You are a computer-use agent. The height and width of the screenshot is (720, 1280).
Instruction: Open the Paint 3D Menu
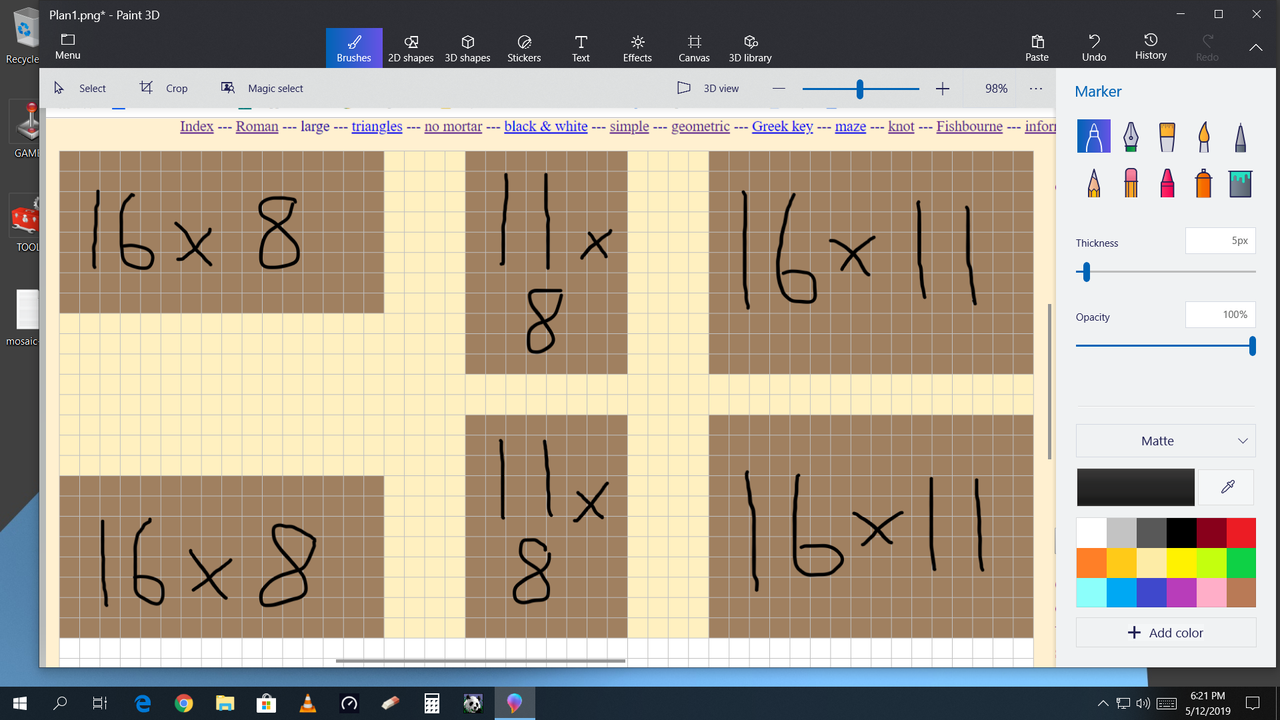click(67, 47)
